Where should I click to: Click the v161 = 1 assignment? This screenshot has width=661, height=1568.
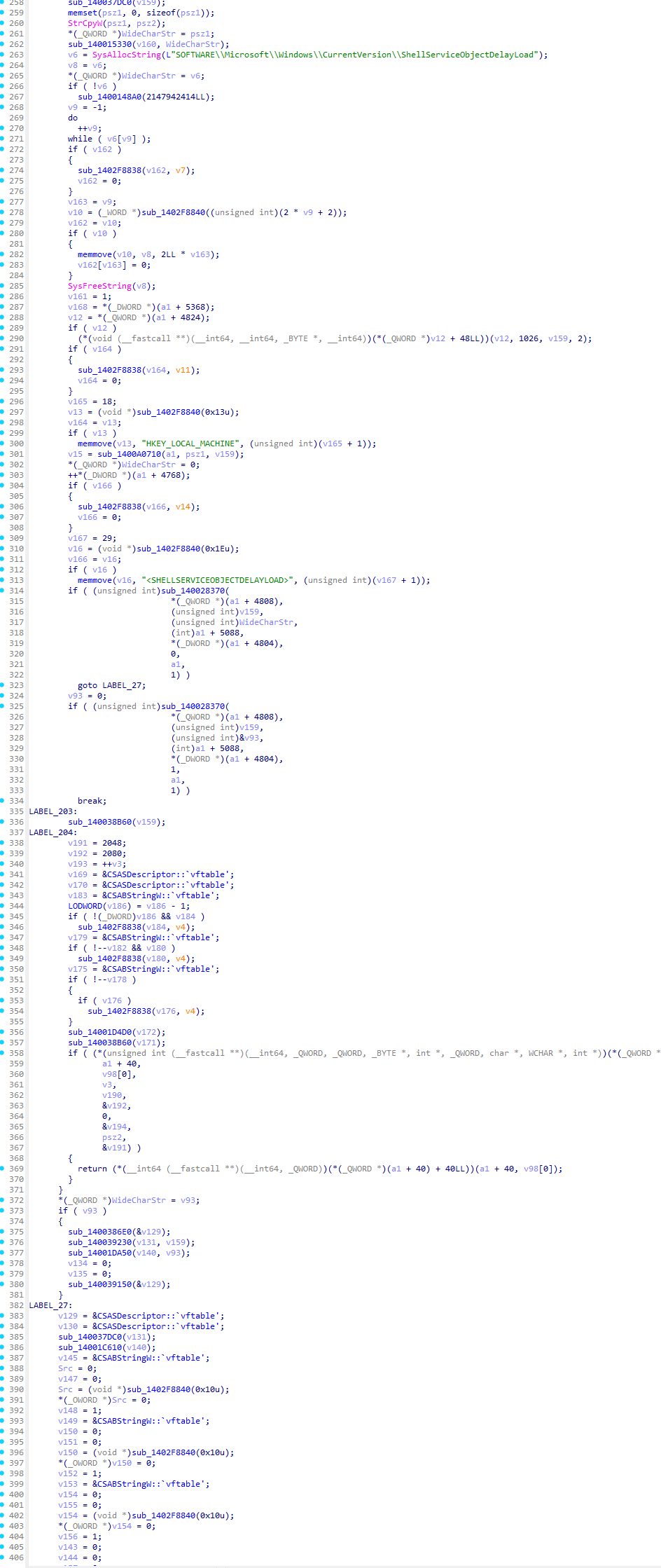tap(90, 296)
